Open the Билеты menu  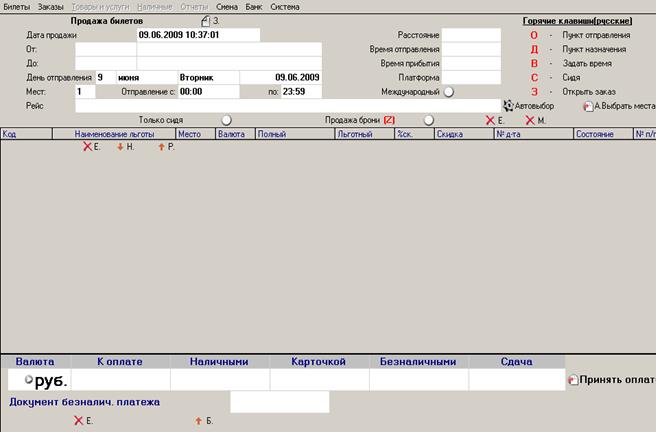click(16, 7)
